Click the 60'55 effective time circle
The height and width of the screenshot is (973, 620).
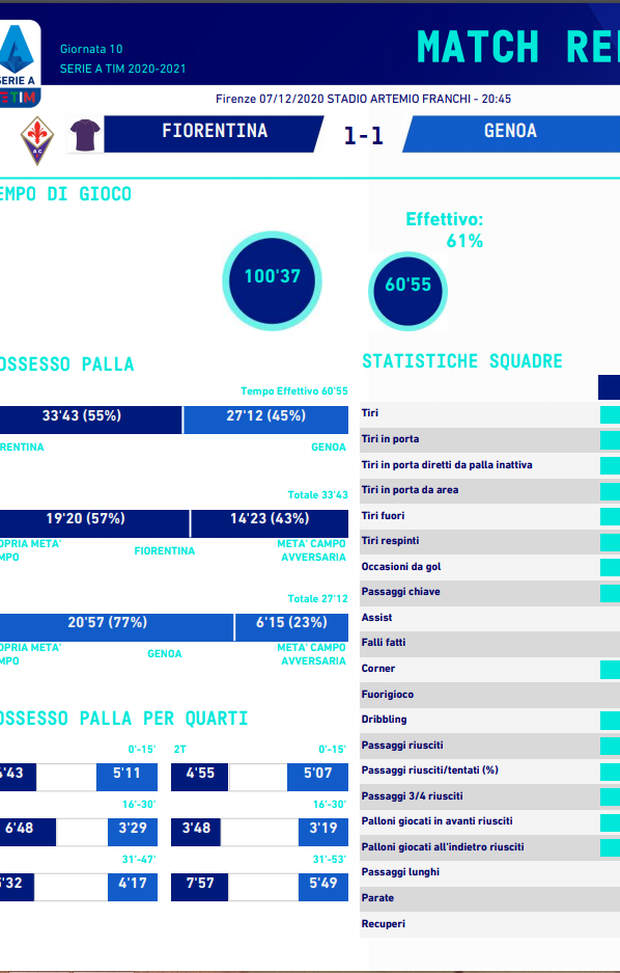[408, 285]
